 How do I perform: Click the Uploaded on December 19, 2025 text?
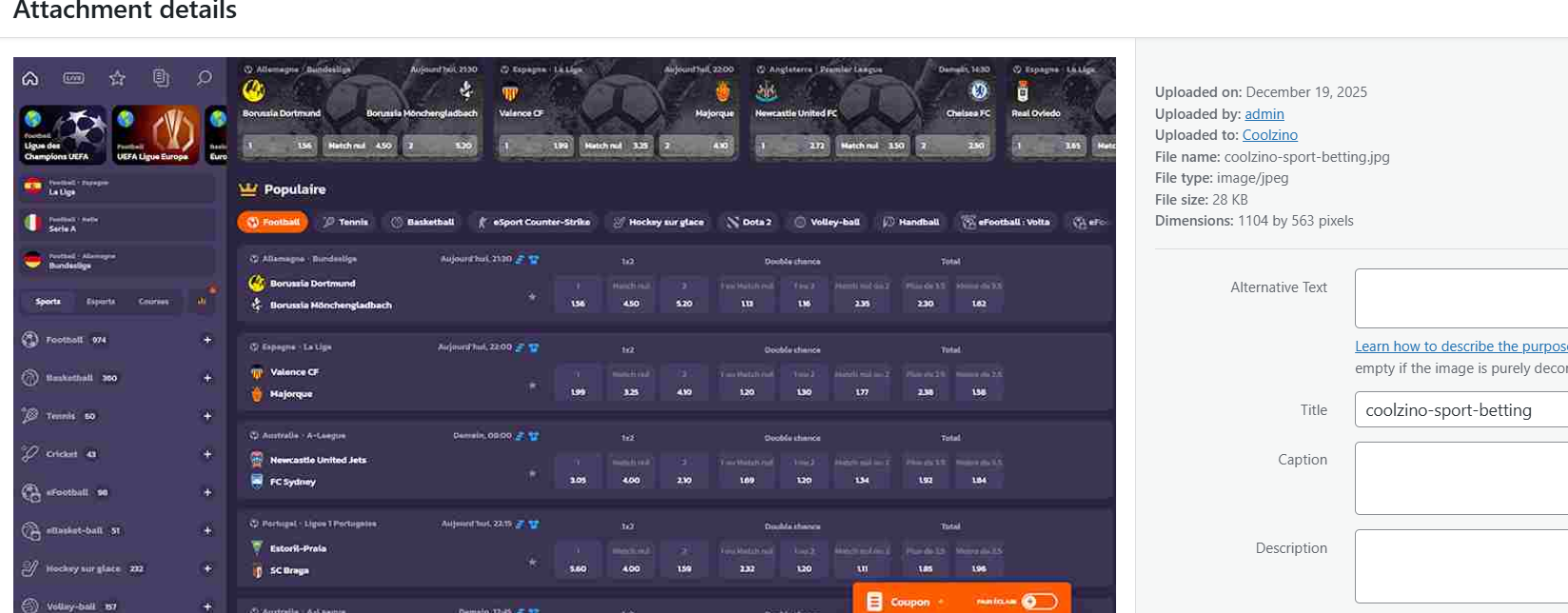coord(1261,92)
